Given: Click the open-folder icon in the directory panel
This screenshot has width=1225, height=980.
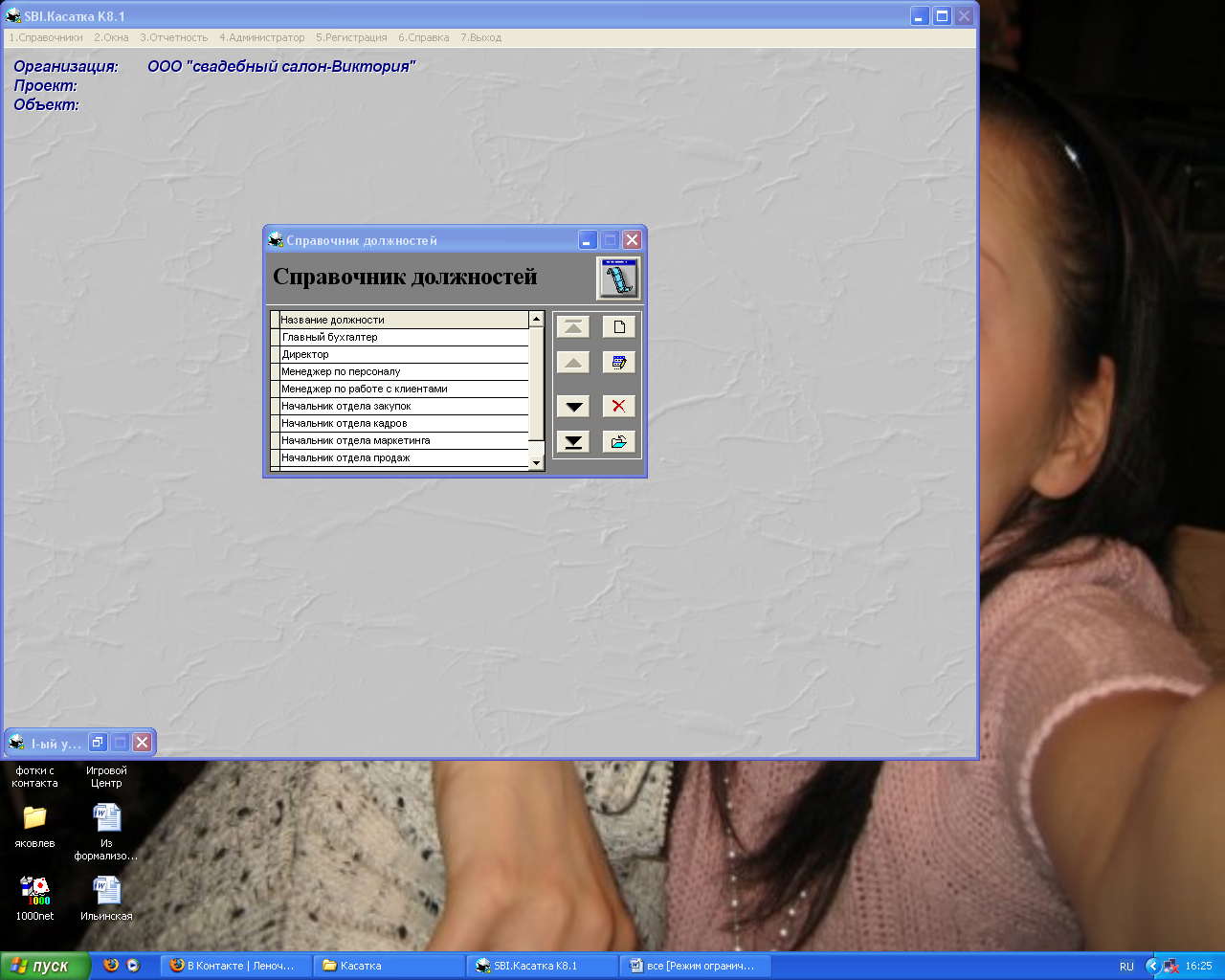Looking at the screenshot, I should click(x=619, y=442).
